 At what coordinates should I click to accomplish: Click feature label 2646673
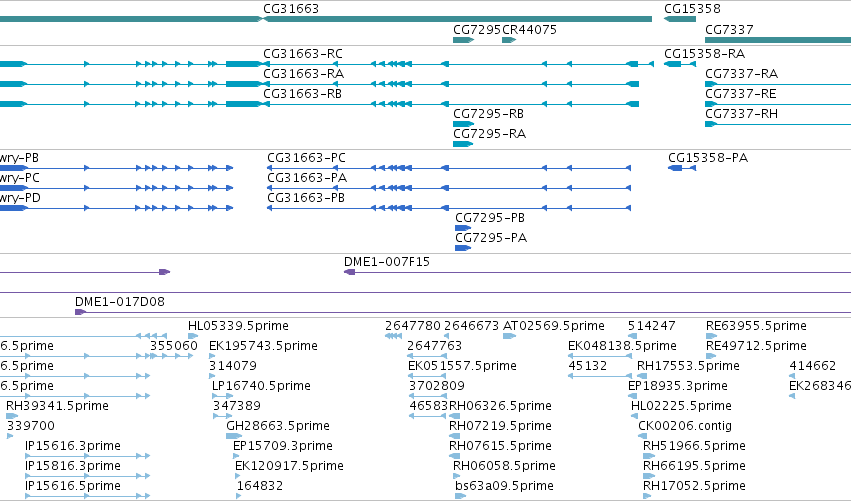click(x=471, y=326)
